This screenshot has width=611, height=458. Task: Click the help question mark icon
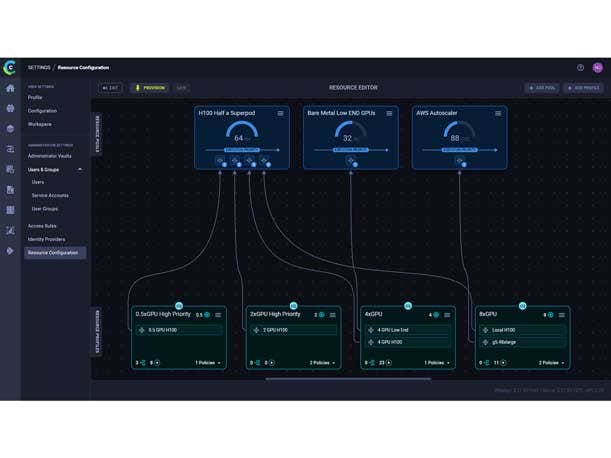[581, 68]
